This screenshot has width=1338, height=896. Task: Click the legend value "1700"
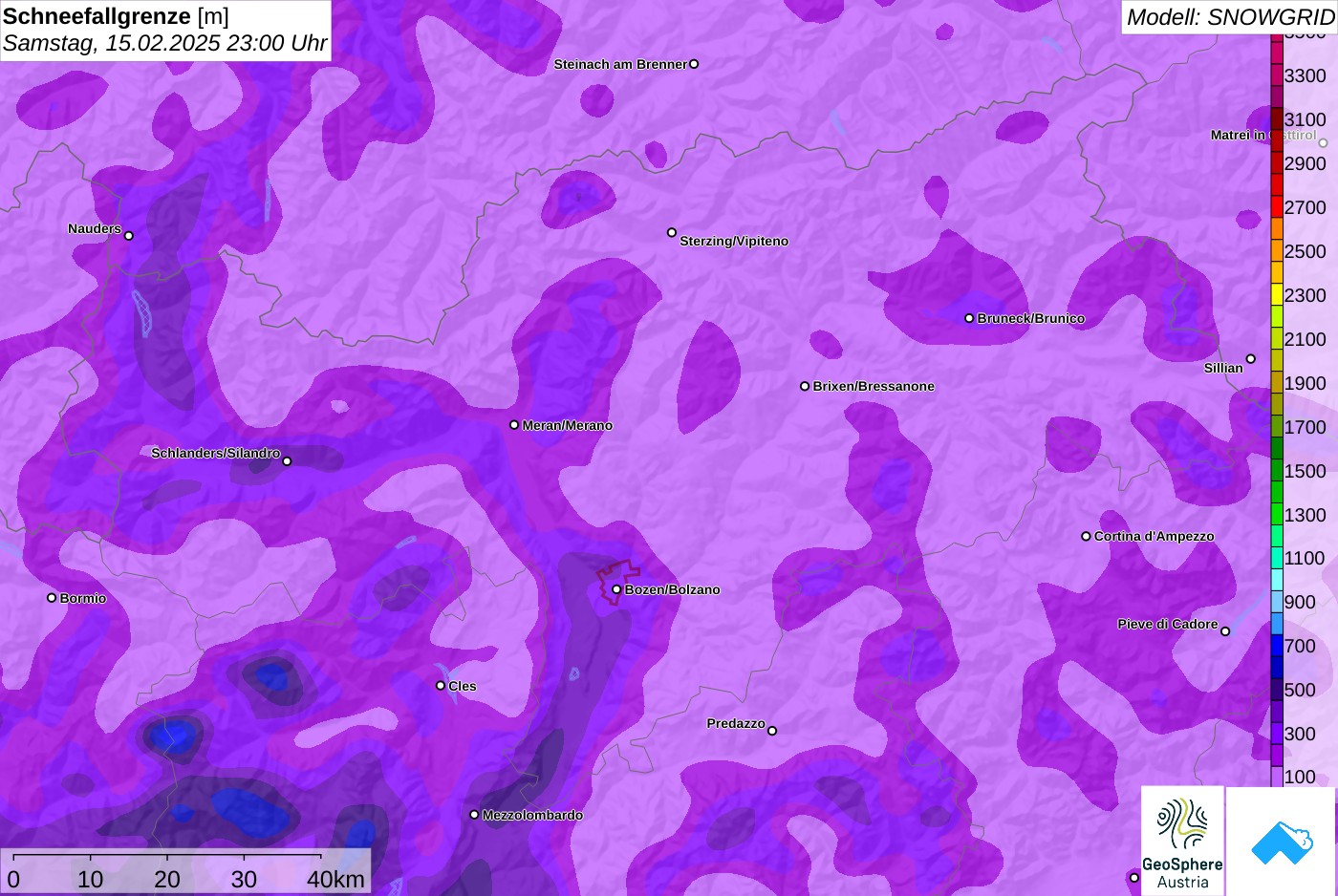[x=1306, y=427]
